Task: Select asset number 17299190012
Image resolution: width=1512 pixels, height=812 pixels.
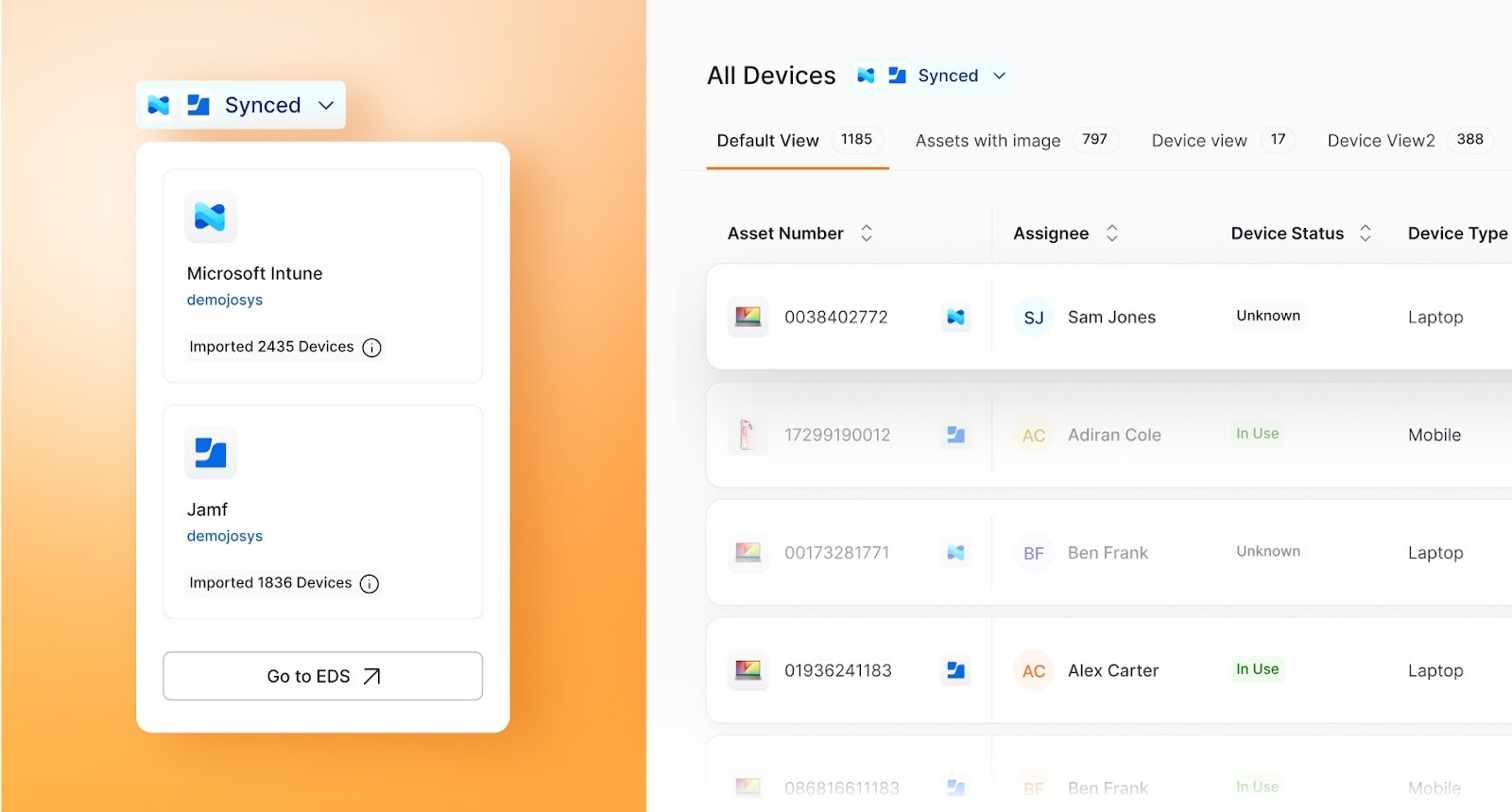Action: 837,435
